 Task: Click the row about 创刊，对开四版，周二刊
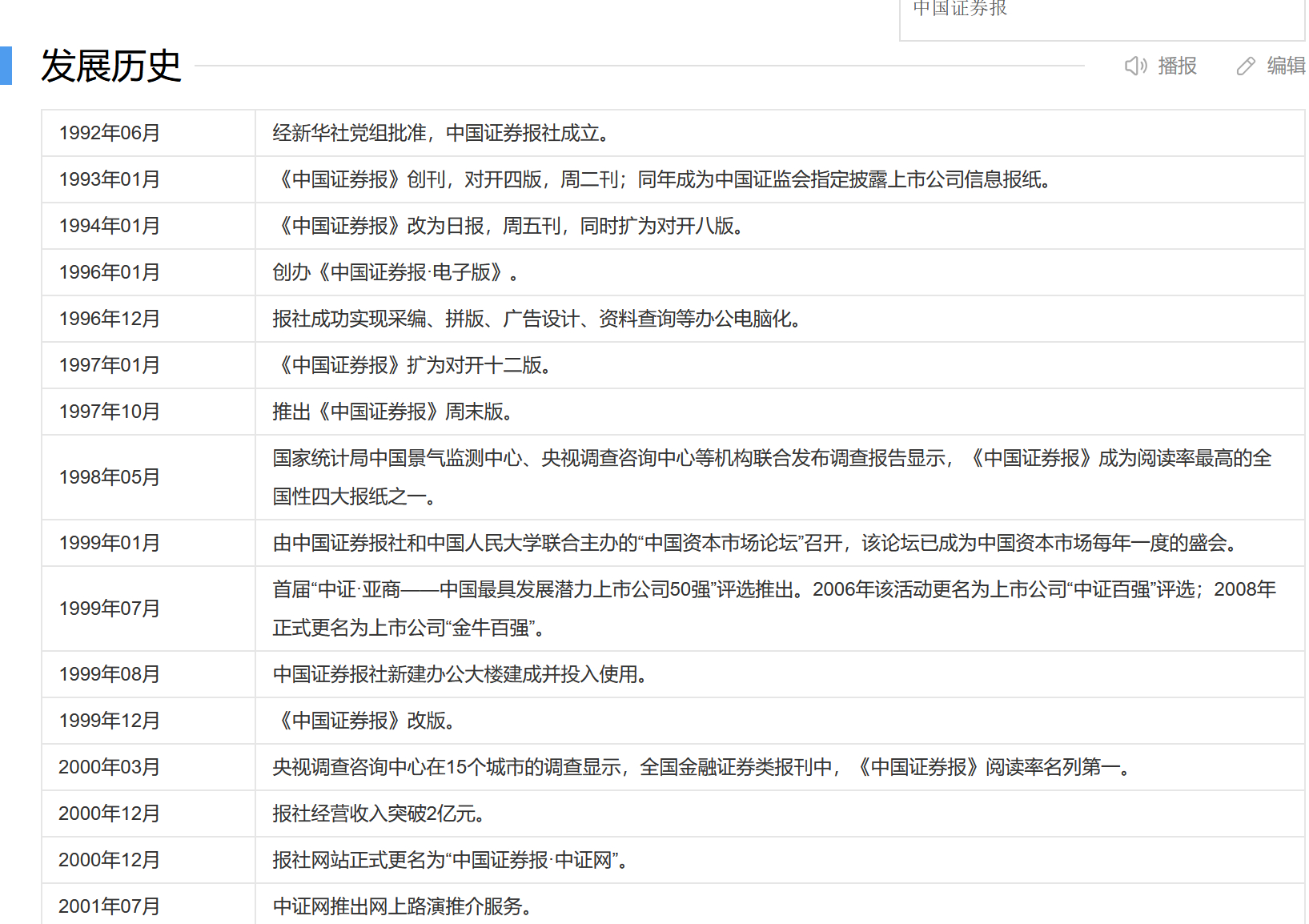780,179
